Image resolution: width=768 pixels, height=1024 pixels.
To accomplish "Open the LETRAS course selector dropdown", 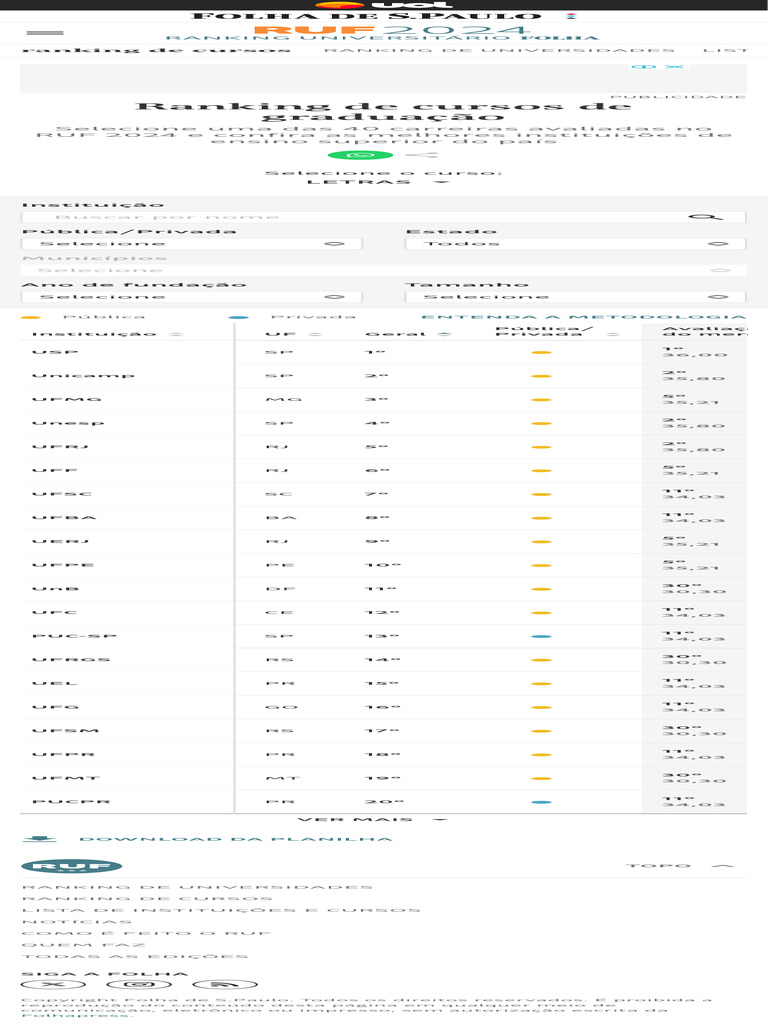I will pos(379,182).
